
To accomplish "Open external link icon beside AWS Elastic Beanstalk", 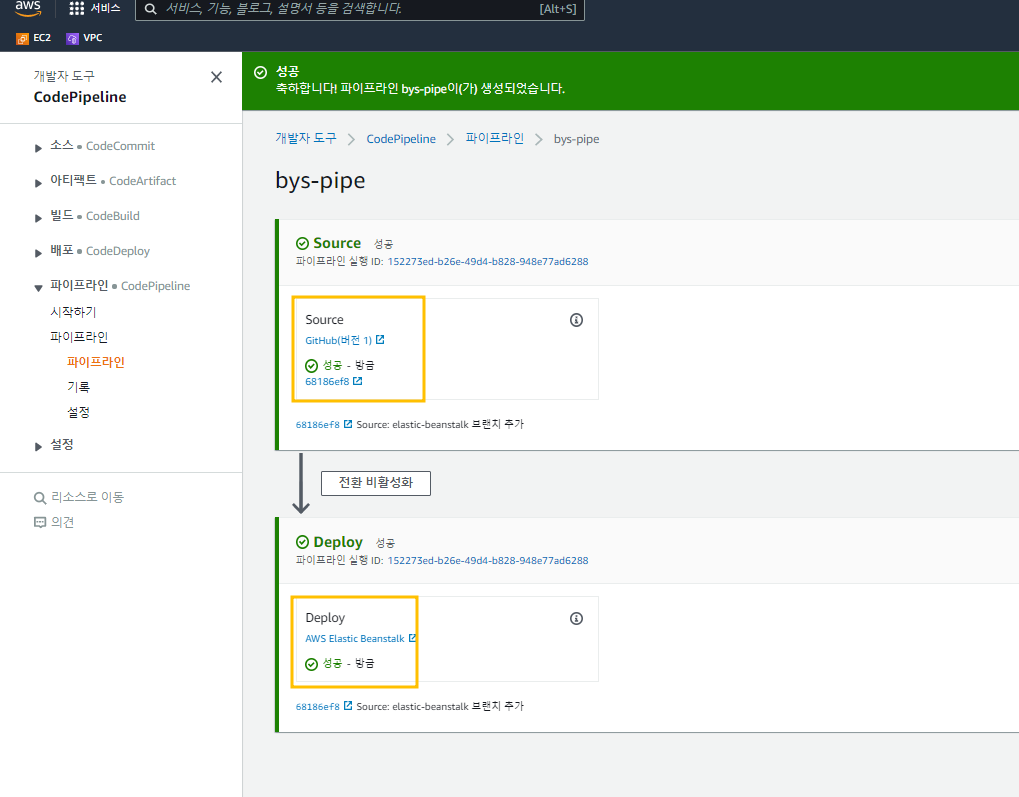I will coord(412,638).
